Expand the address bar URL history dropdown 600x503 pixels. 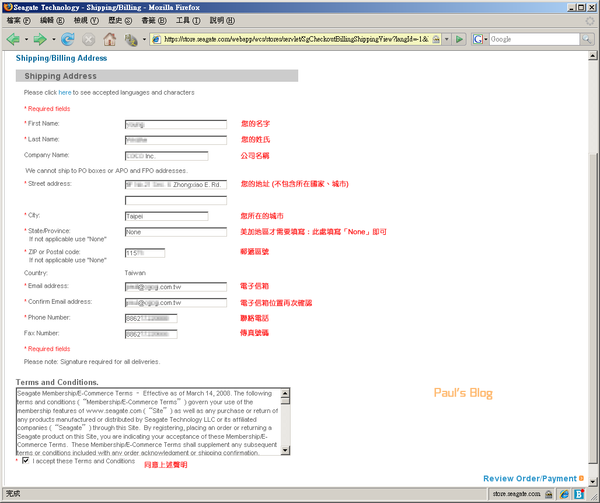pos(447,39)
